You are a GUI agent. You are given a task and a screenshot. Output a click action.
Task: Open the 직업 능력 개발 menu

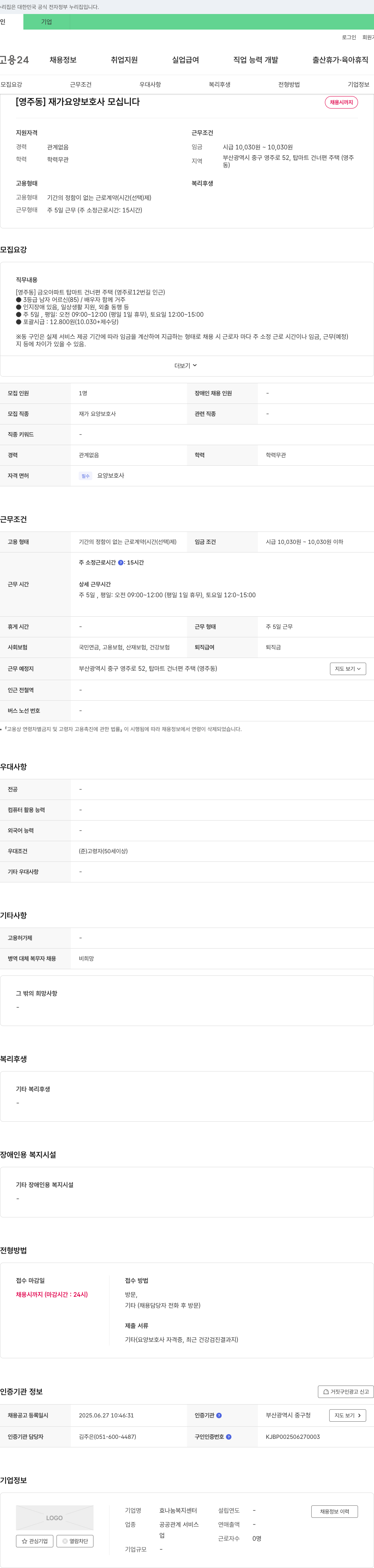pyautogui.click(x=256, y=60)
